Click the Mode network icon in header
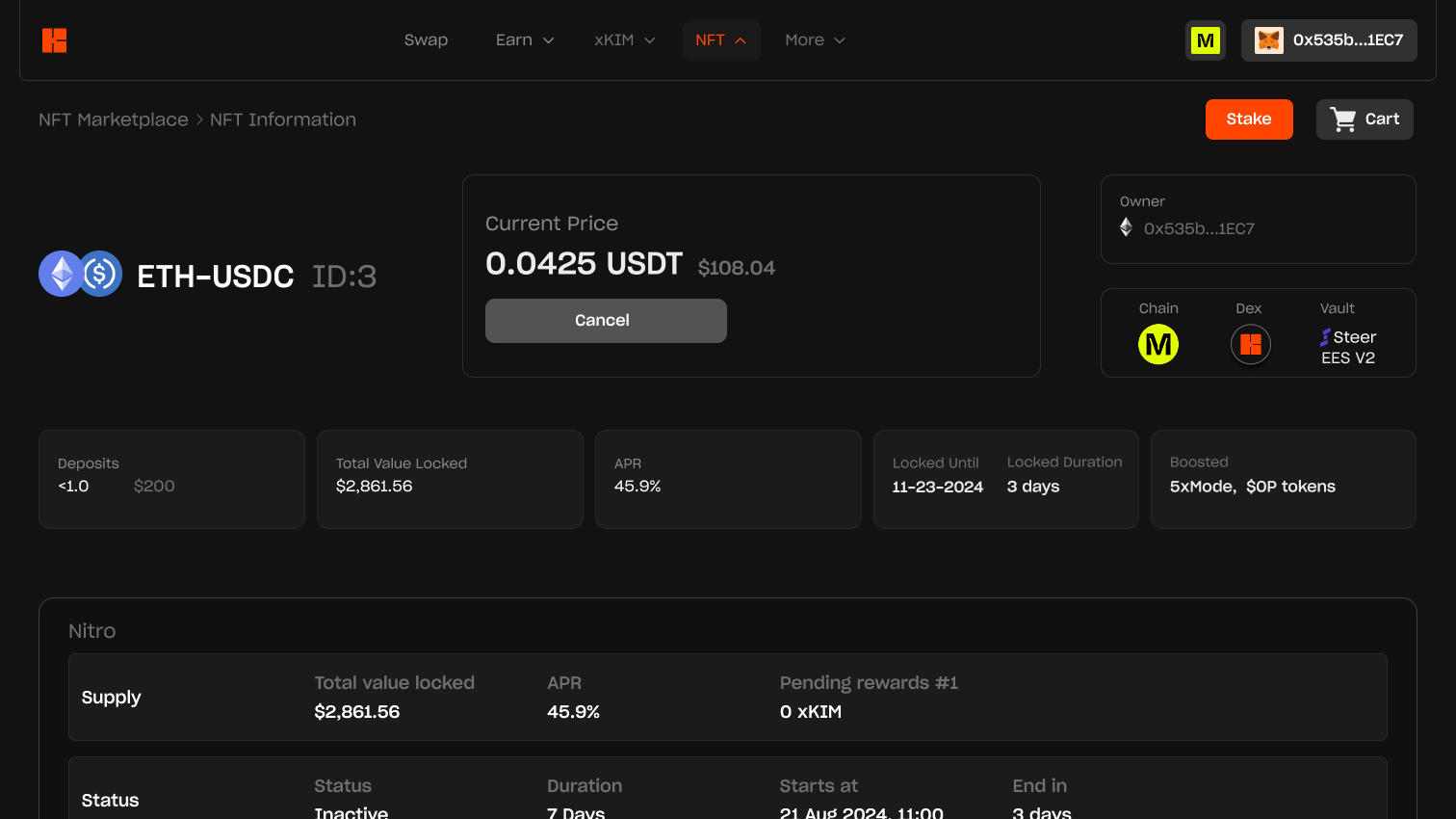 1206,40
